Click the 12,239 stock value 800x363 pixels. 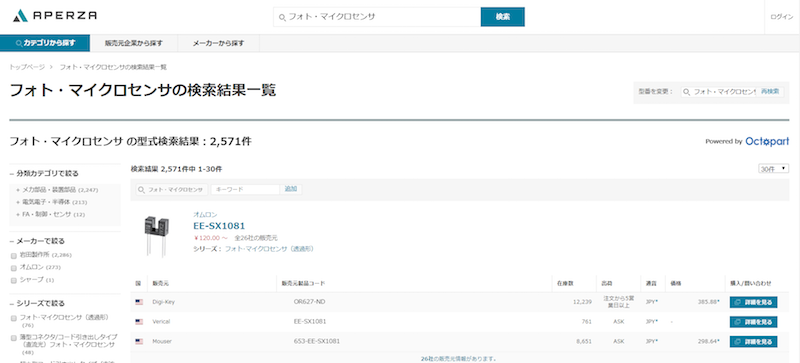pyautogui.click(x=582, y=302)
